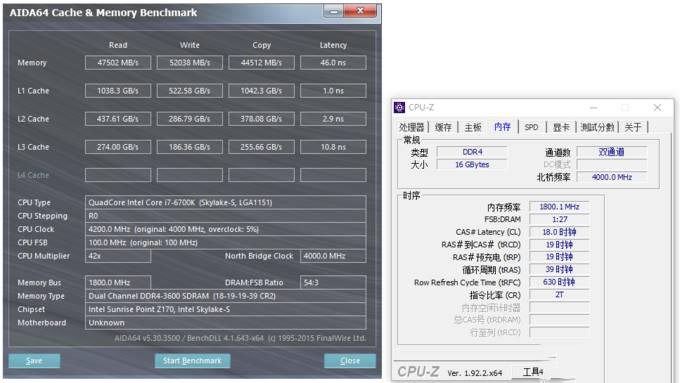Screen dimensions: 680x383
Task: Click tRP value 19 时钟
Action: coord(559,257)
